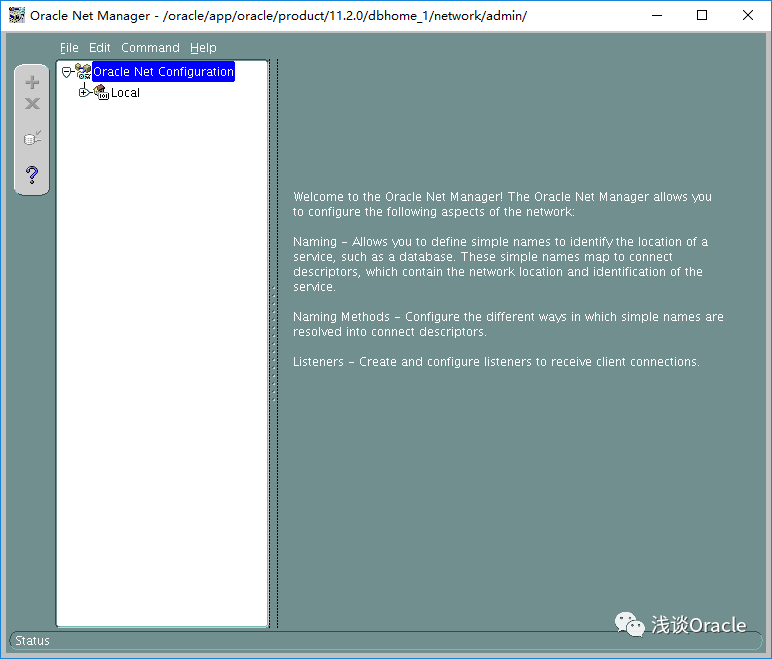Close the Oracle Net Manager window
772x659 pixels.
click(748, 15)
